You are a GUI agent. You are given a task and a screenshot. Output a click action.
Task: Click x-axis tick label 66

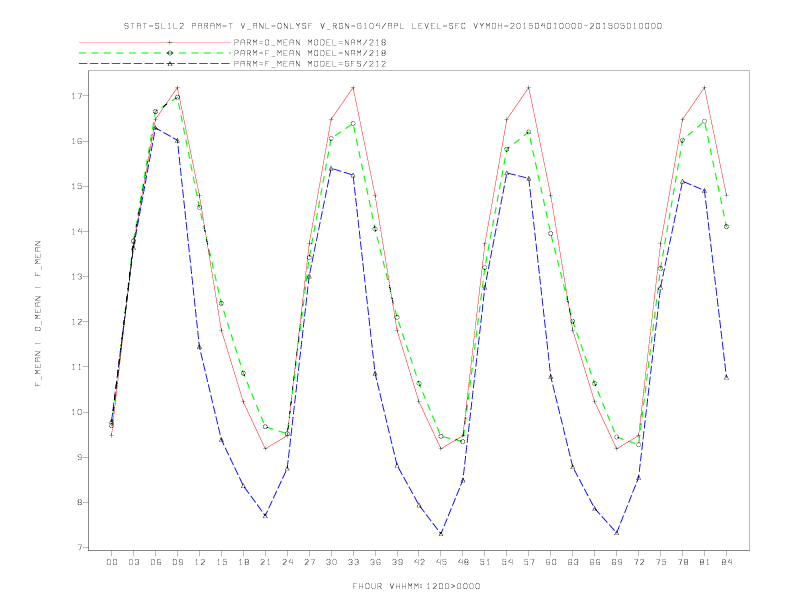(x=595, y=562)
